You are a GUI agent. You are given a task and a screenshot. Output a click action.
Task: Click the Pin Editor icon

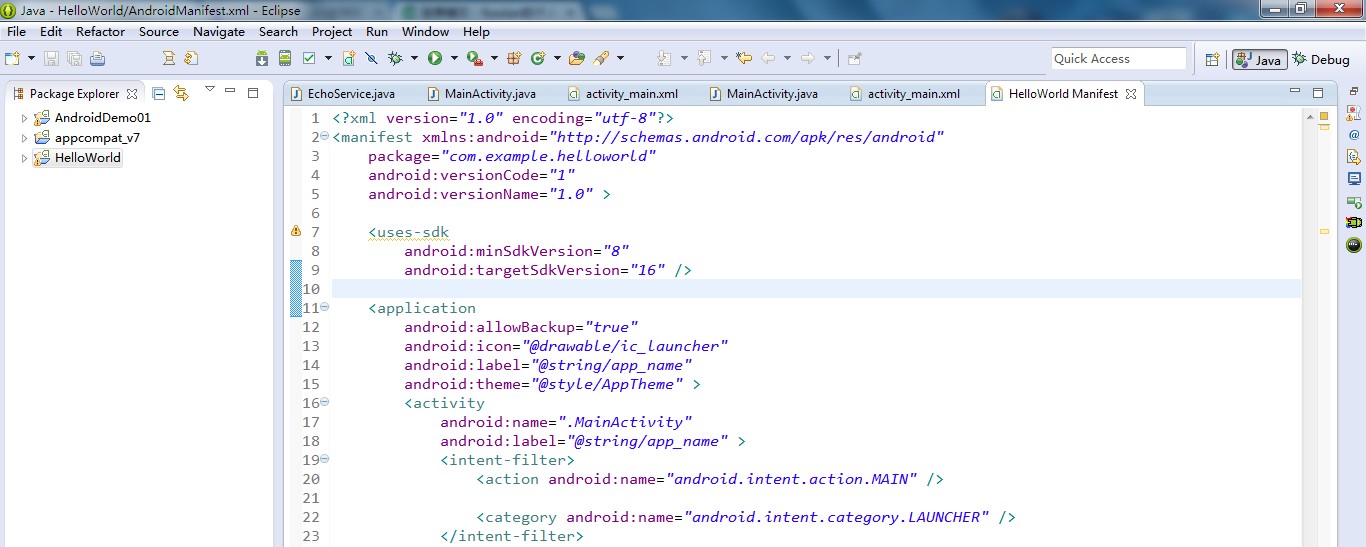[854, 59]
